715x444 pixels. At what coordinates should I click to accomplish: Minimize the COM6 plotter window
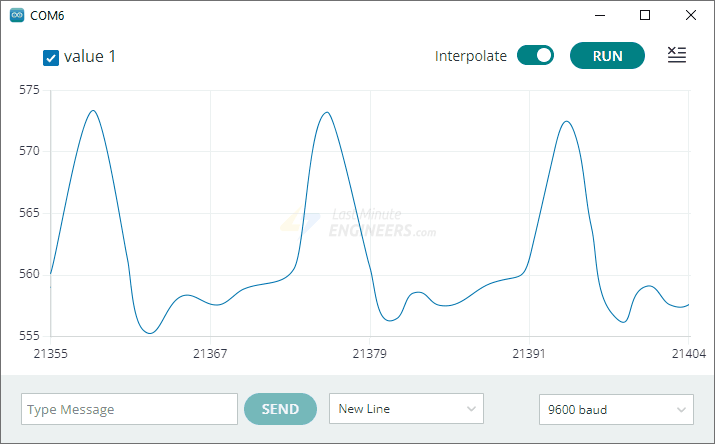[601, 15]
